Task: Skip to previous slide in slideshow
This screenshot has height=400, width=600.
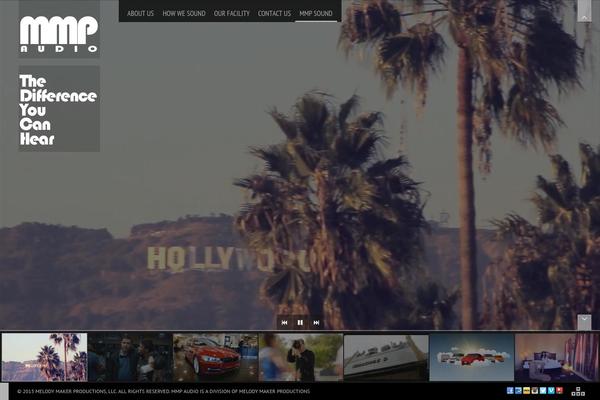Action: point(284,323)
